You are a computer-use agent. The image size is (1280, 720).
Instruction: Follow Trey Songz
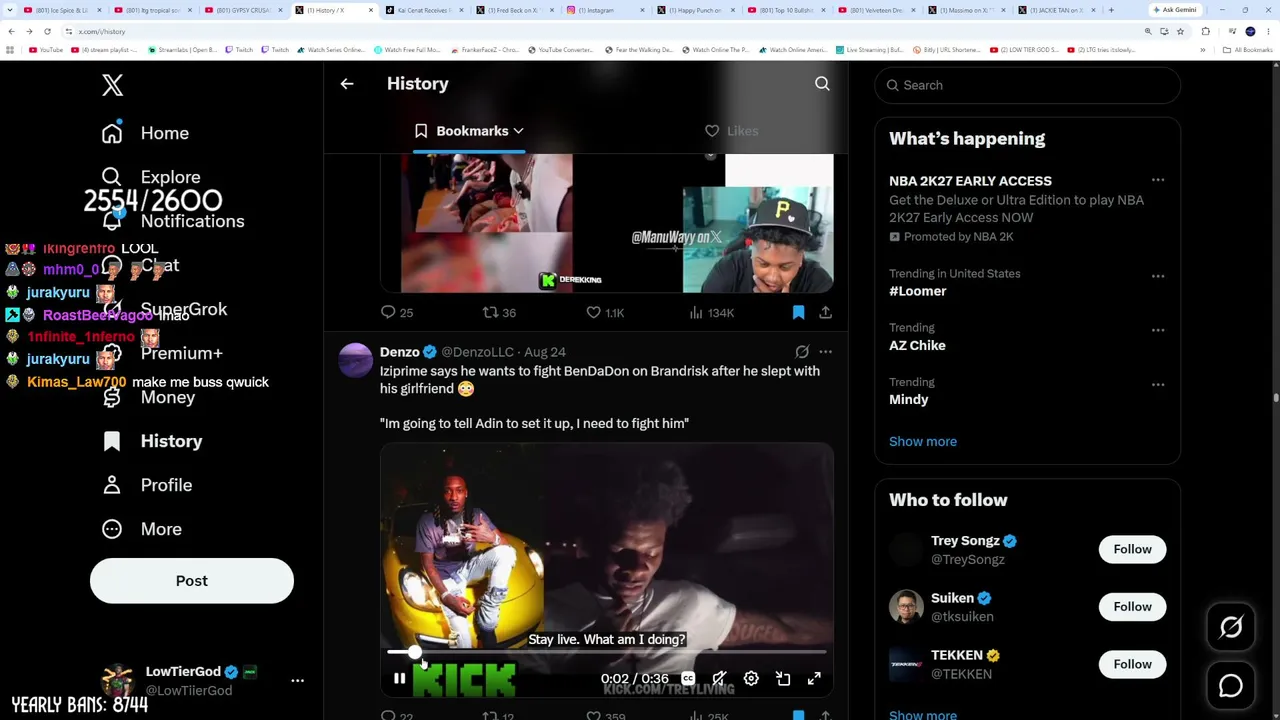(1133, 549)
